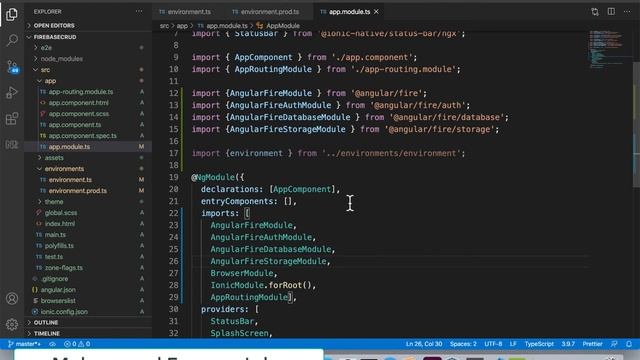Click the src breadcrumb segment
The width and height of the screenshot is (640, 360).
(x=164, y=26)
